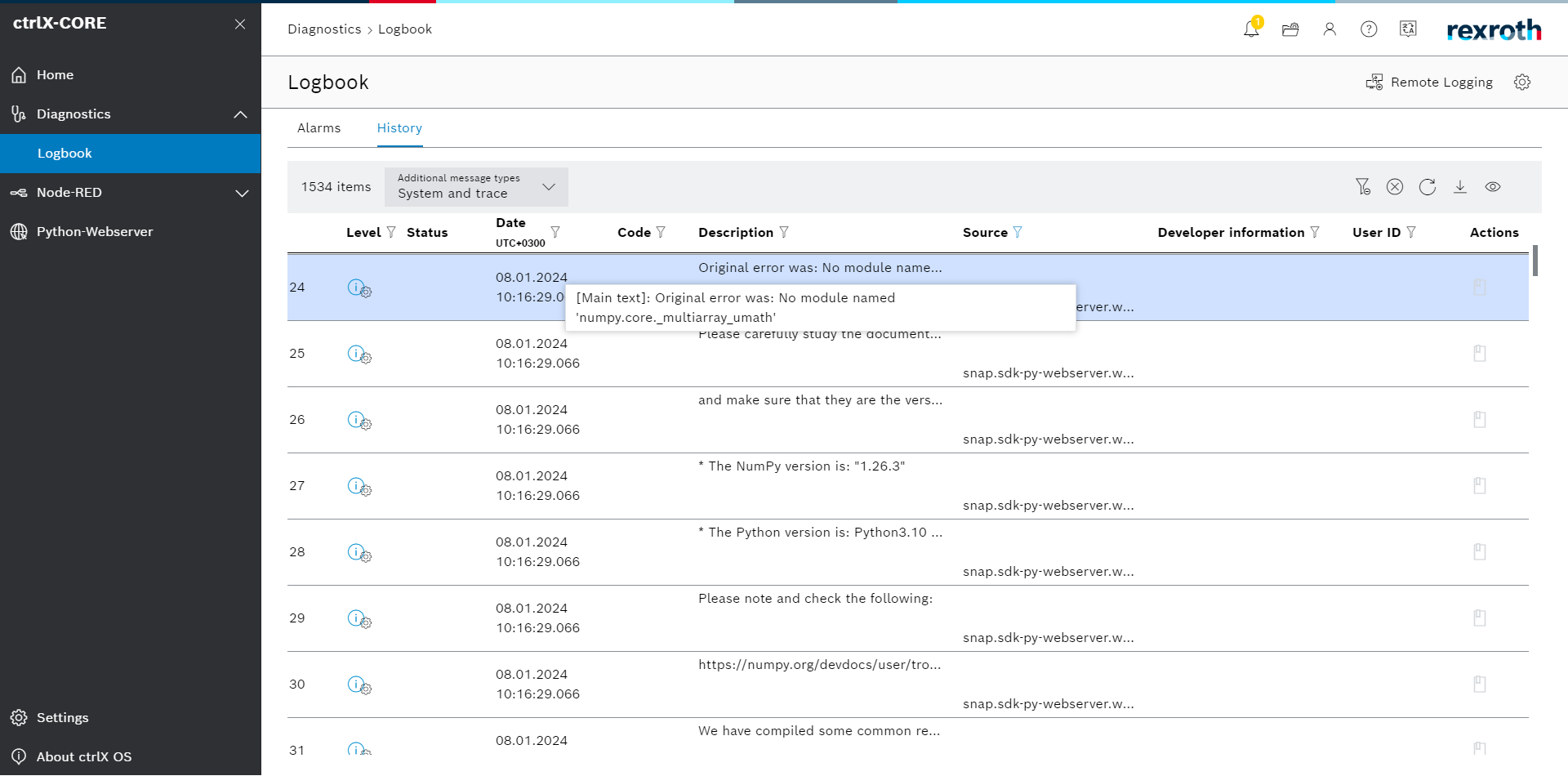Image resolution: width=1568 pixels, height=776 pixels.
Task: Switch to the Alarms tab
Action: point(318,128)
